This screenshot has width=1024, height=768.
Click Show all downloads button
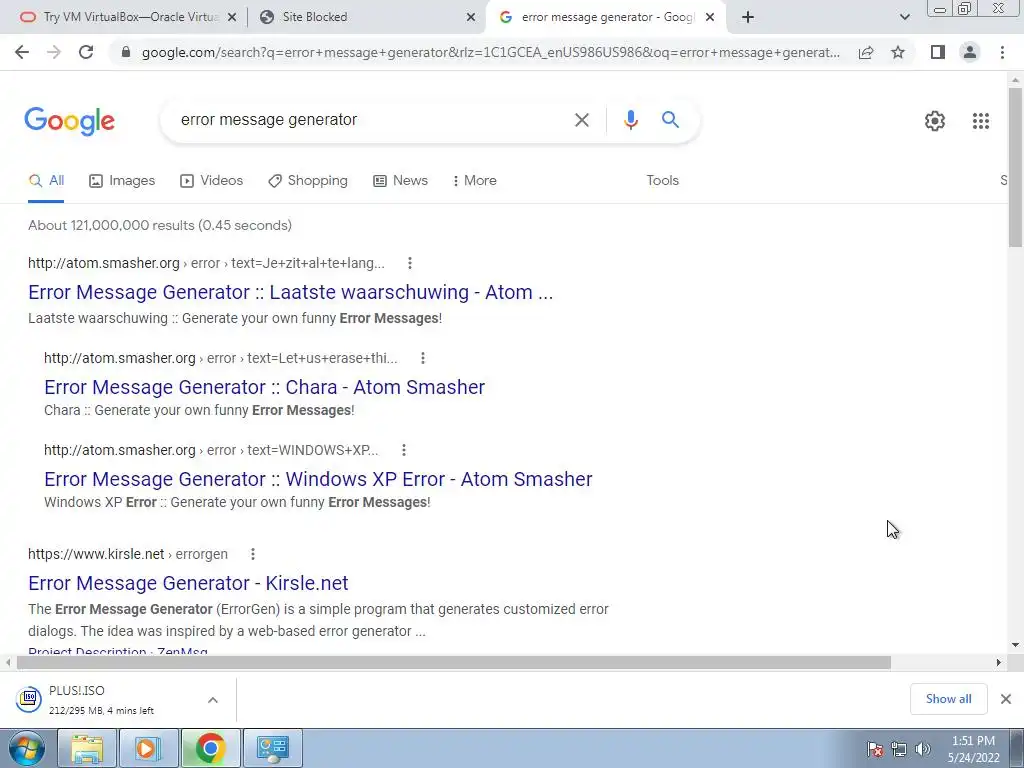click(x=948, y=699)
